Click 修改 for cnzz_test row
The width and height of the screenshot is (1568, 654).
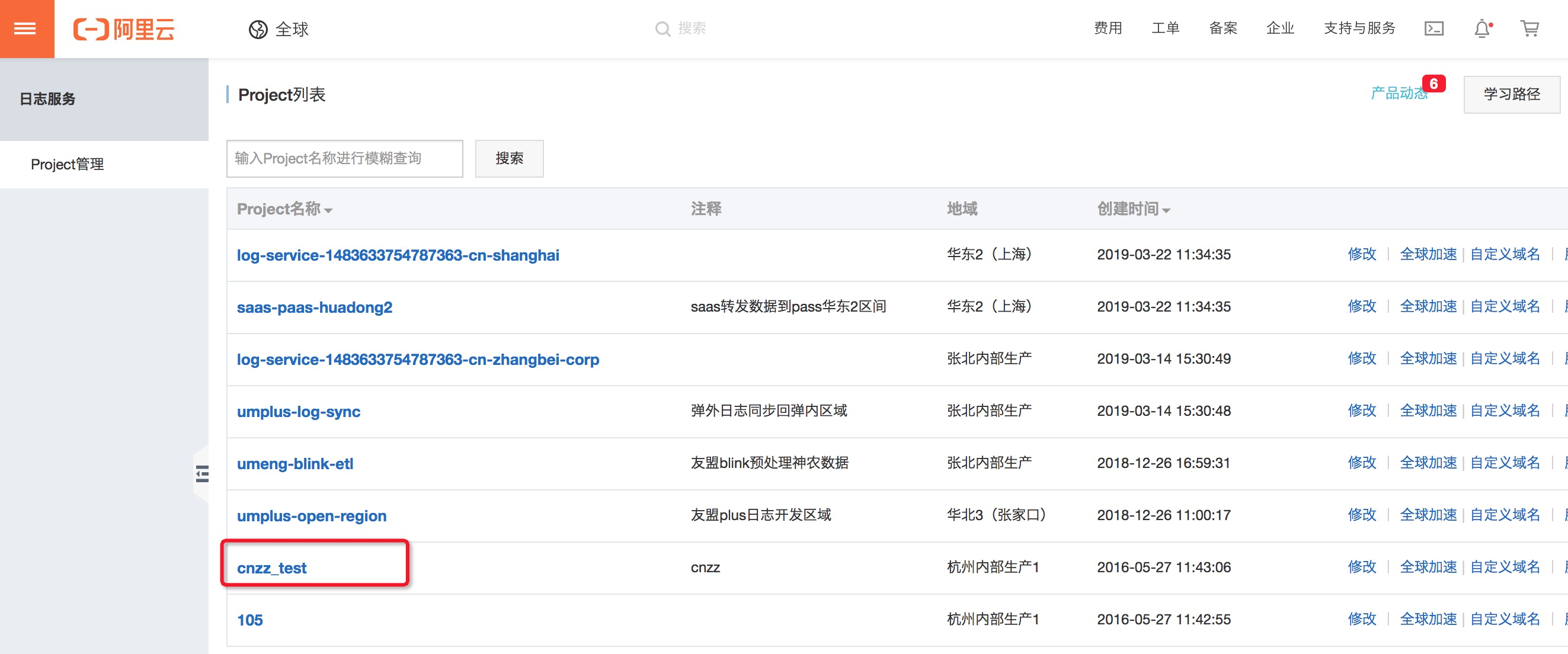coord(1362,567)
